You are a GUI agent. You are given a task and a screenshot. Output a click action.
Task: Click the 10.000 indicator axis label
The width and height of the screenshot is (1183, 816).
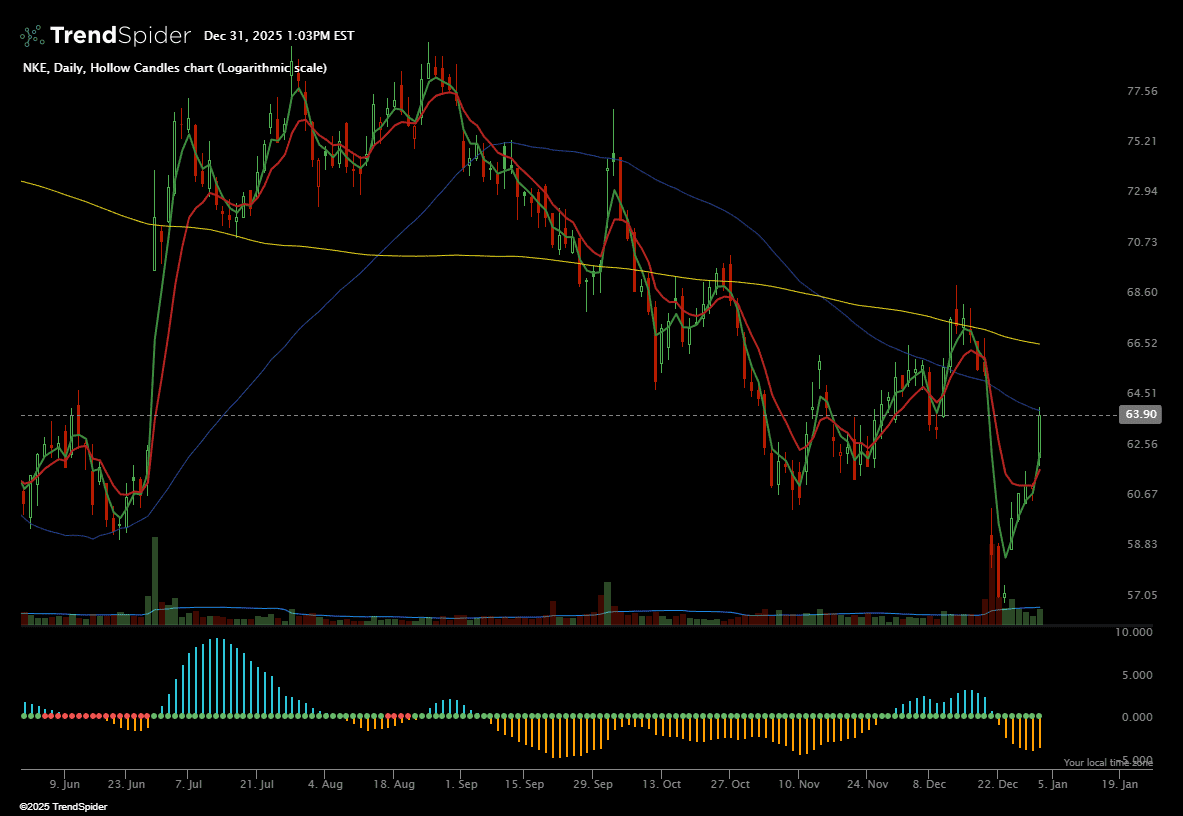(x=1136, y=632)
